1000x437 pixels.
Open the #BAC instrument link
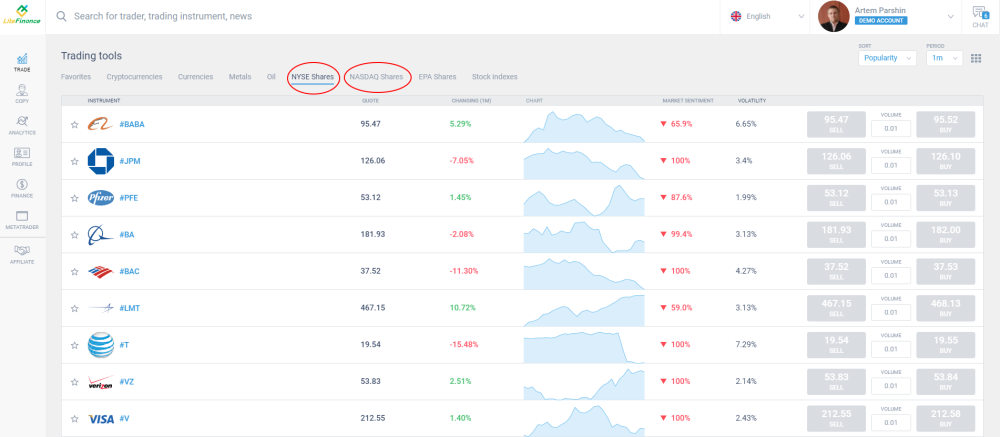point(129,272)
